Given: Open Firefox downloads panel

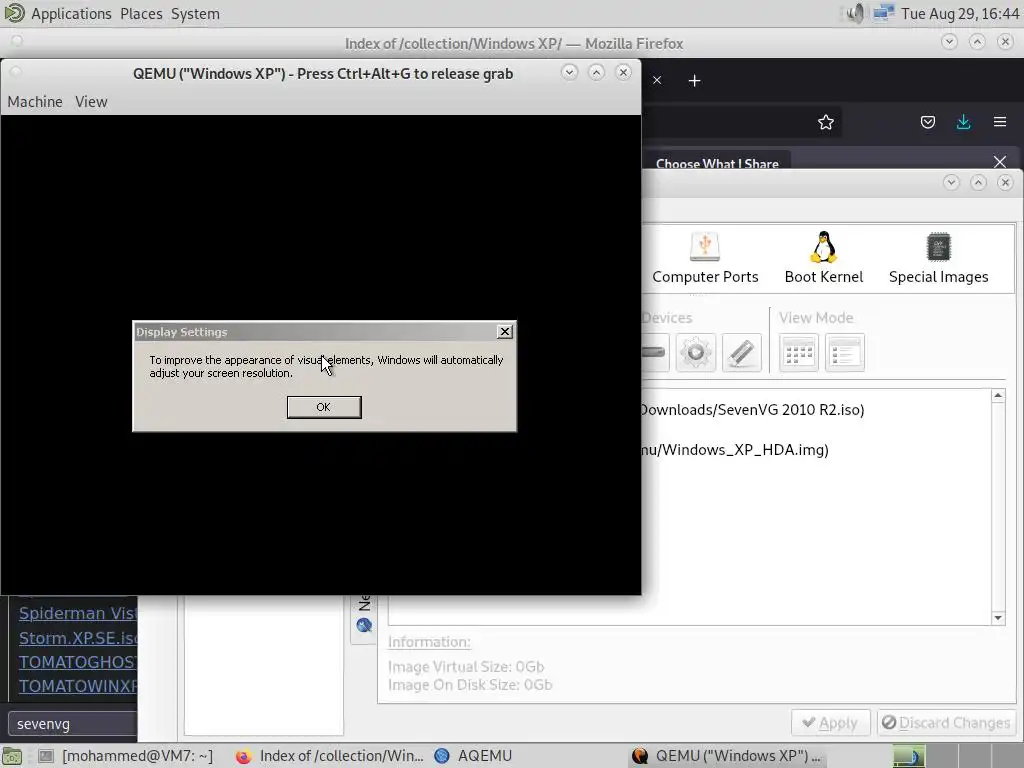Looking at the screenshot, I should [x=963, y=122].
